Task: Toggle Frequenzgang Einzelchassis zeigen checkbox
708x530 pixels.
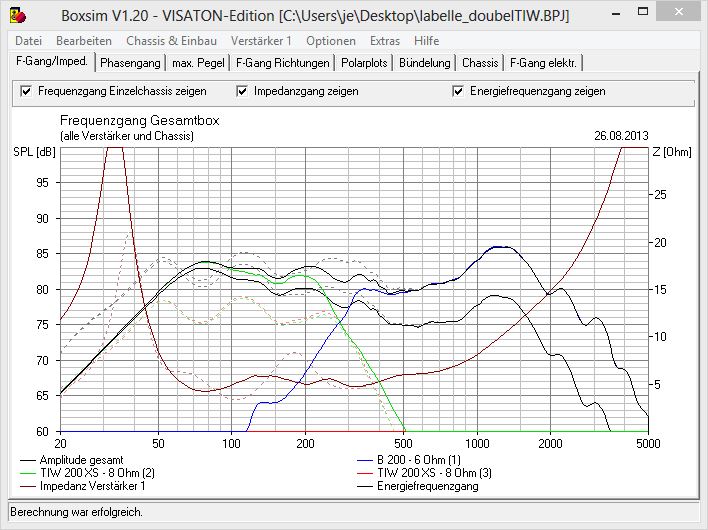Action: (26, 91)
